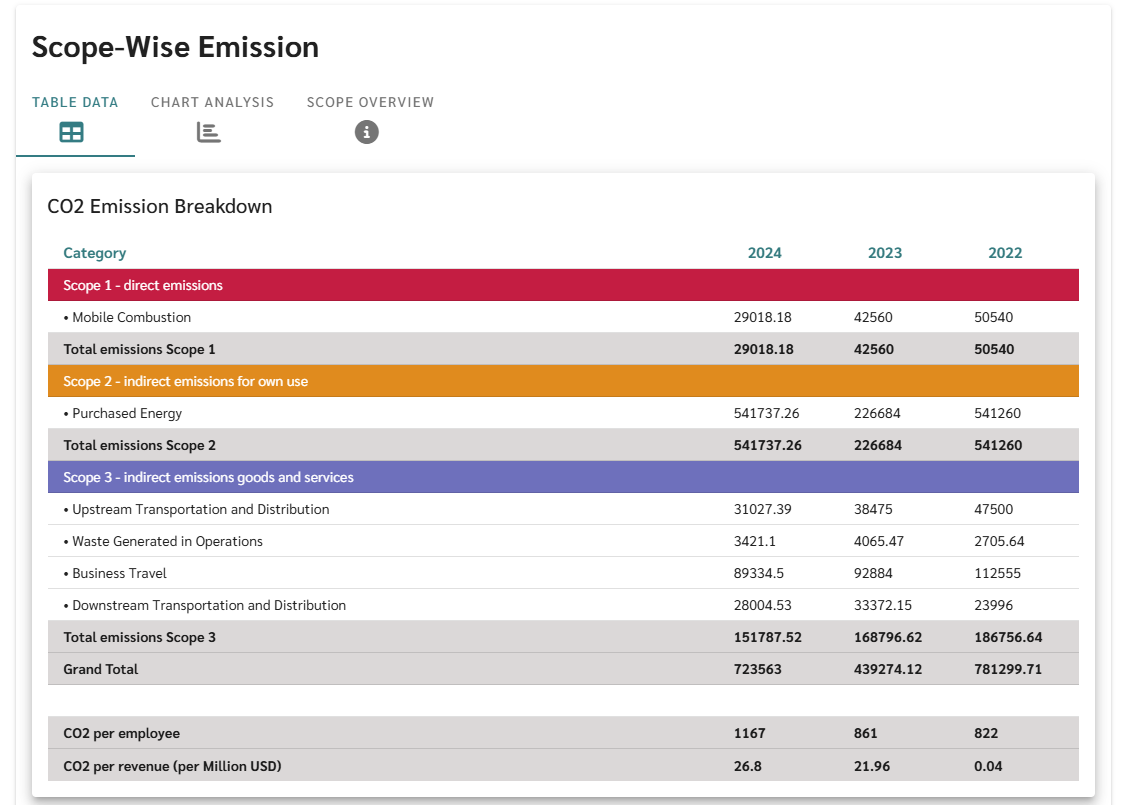Image resolution: width=1127 pixels, height=805 pixels.
Task: Click the Scope-Wise Emission page title
Action: point(175,47)
